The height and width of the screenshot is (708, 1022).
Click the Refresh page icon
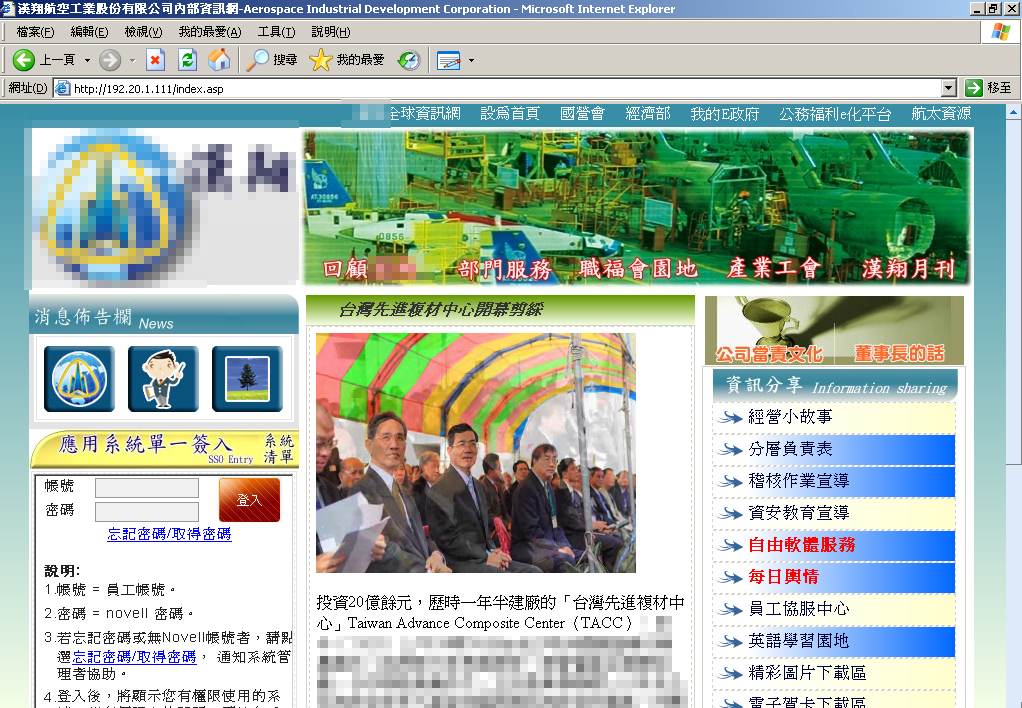tap(187, 60)
